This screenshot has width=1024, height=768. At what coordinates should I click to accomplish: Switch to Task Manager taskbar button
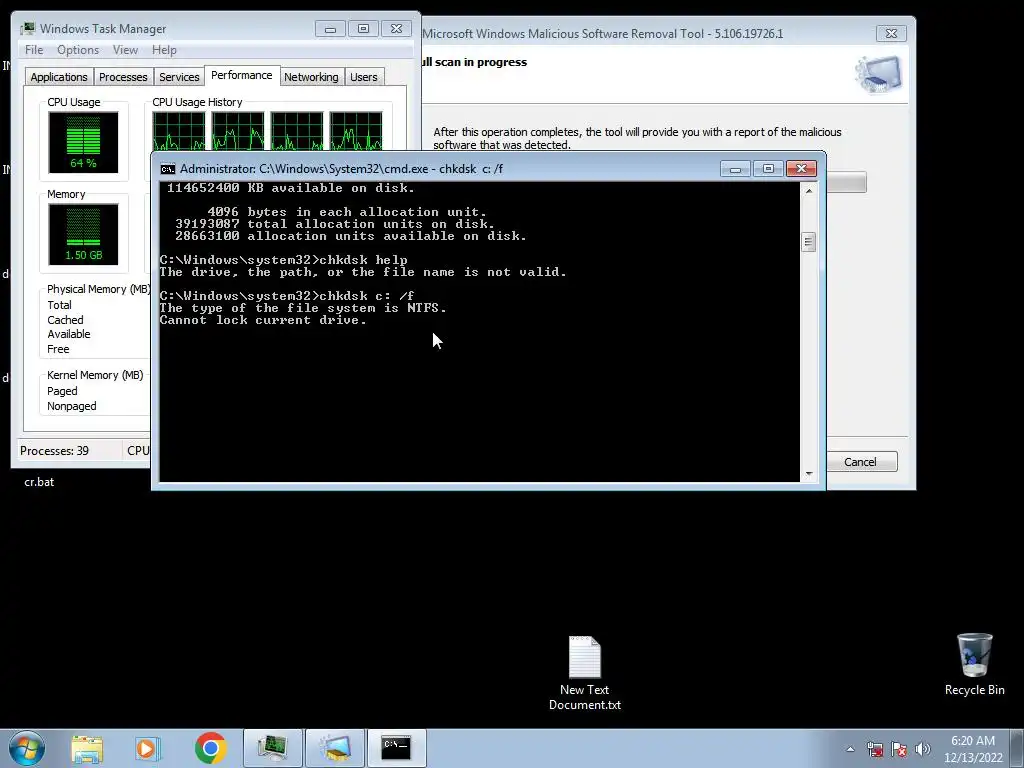pyautogui.click(x=273, y=748)
